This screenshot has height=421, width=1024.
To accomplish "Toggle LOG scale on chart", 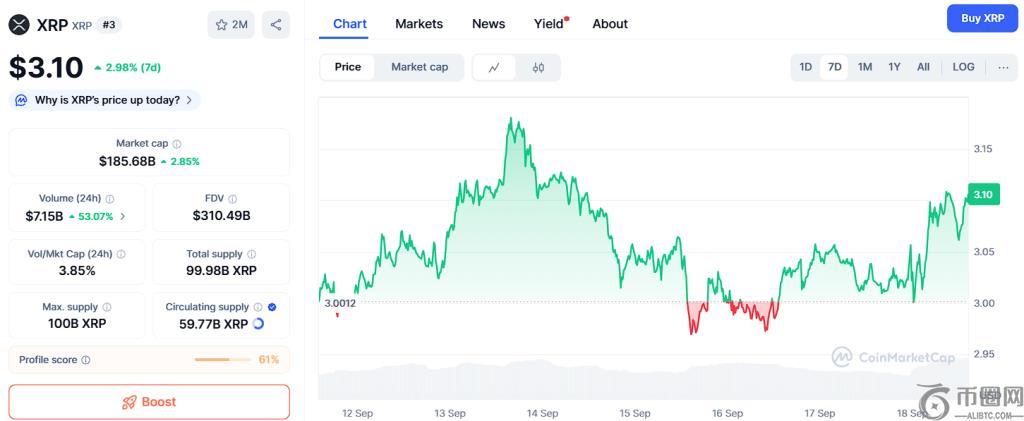I will (963, 67).
